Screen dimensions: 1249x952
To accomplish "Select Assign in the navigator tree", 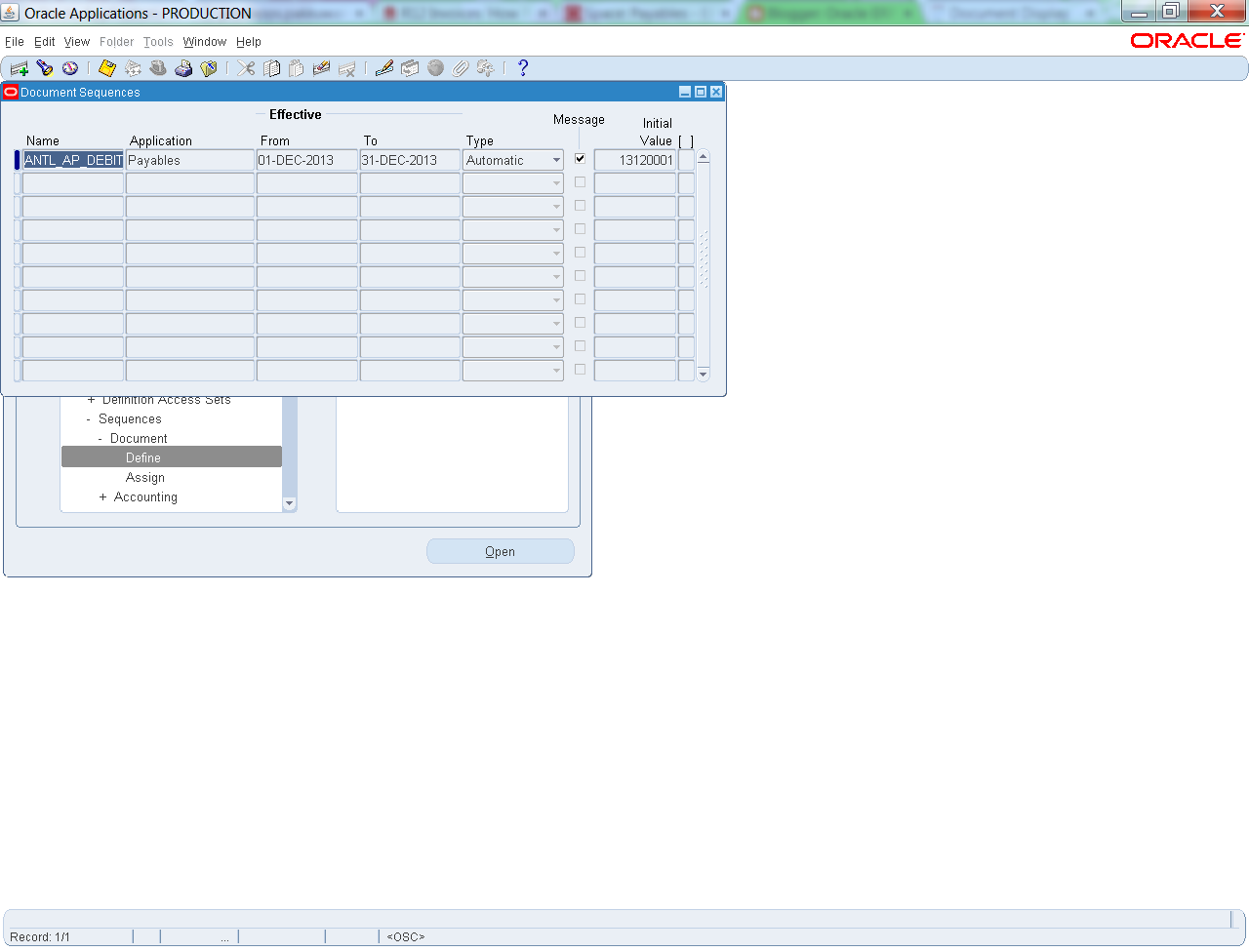I will tap(145, 478).
